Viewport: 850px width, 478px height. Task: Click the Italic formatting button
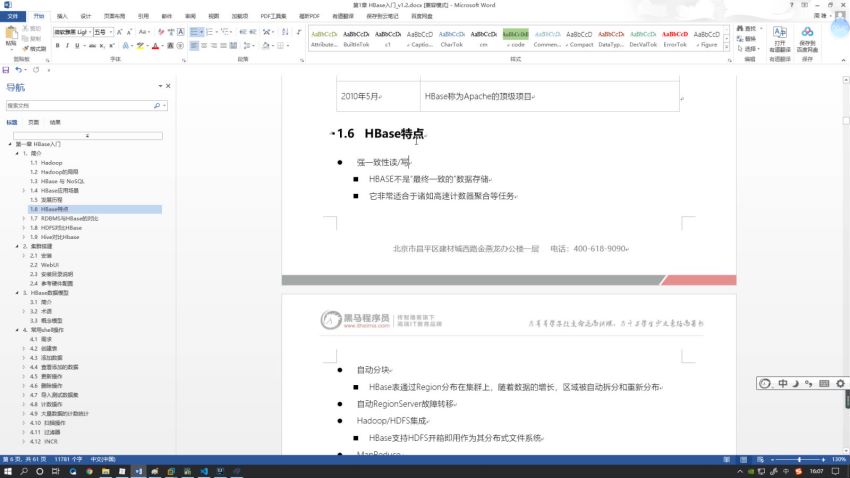69,45
